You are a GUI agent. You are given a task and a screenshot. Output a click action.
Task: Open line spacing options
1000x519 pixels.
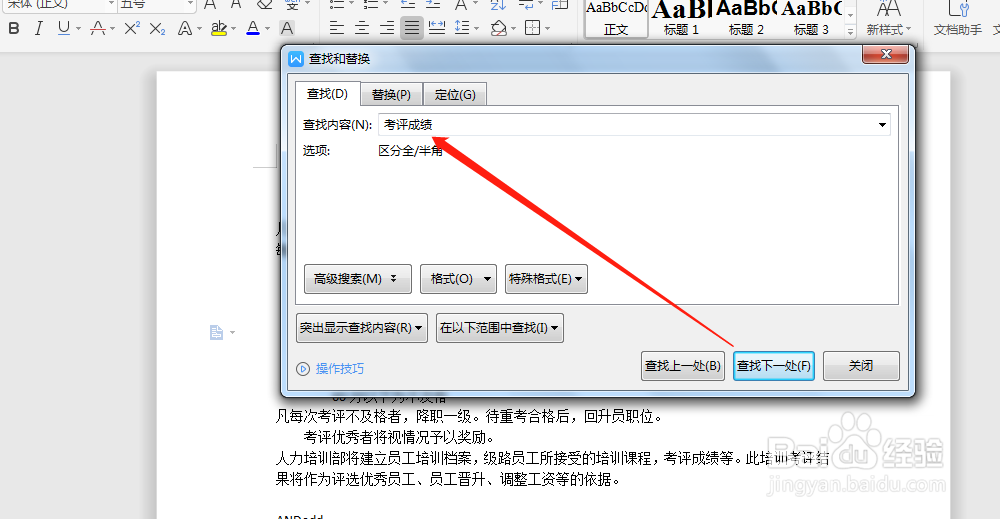point(462,29)
